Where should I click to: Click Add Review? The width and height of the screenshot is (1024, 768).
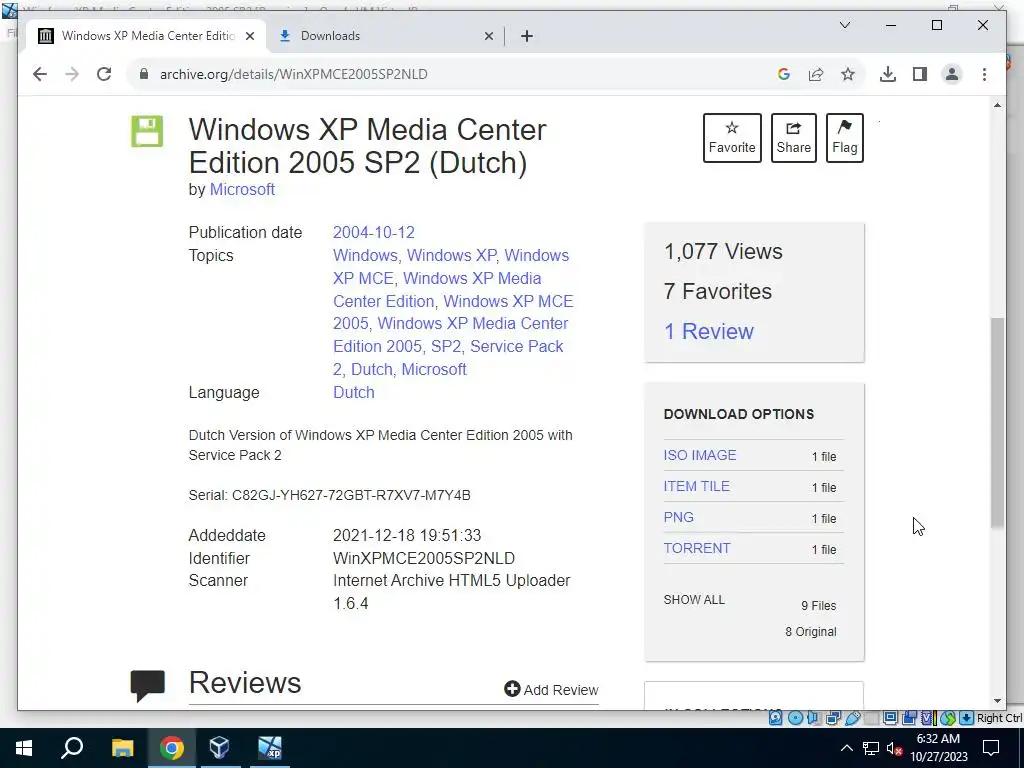point(551,690)
